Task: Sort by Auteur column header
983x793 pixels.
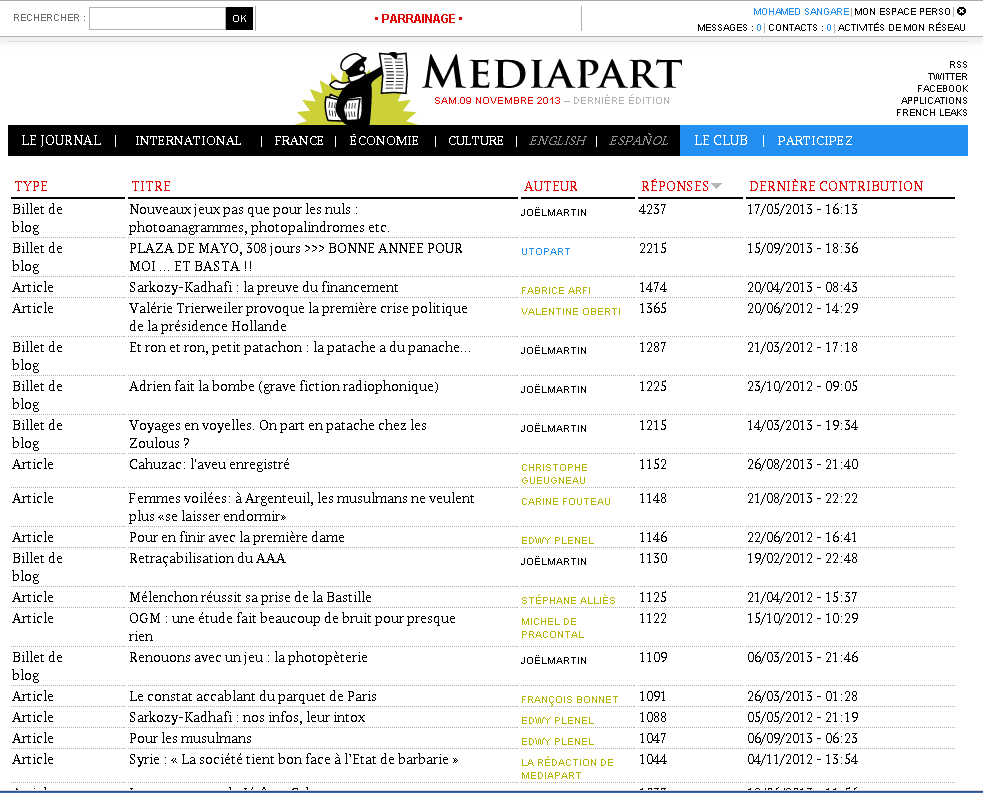Action: point(550,186)
